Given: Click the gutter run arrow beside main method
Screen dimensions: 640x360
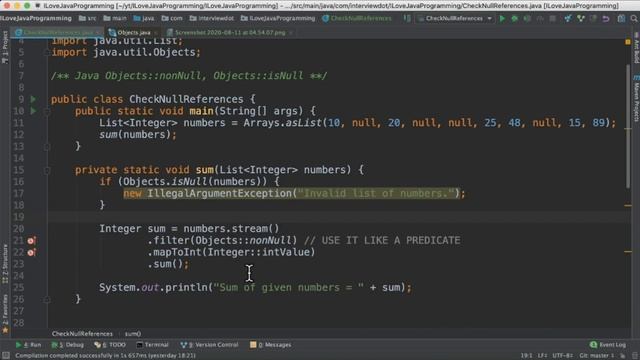Looking at the screenshot, I should pos(33,111).
